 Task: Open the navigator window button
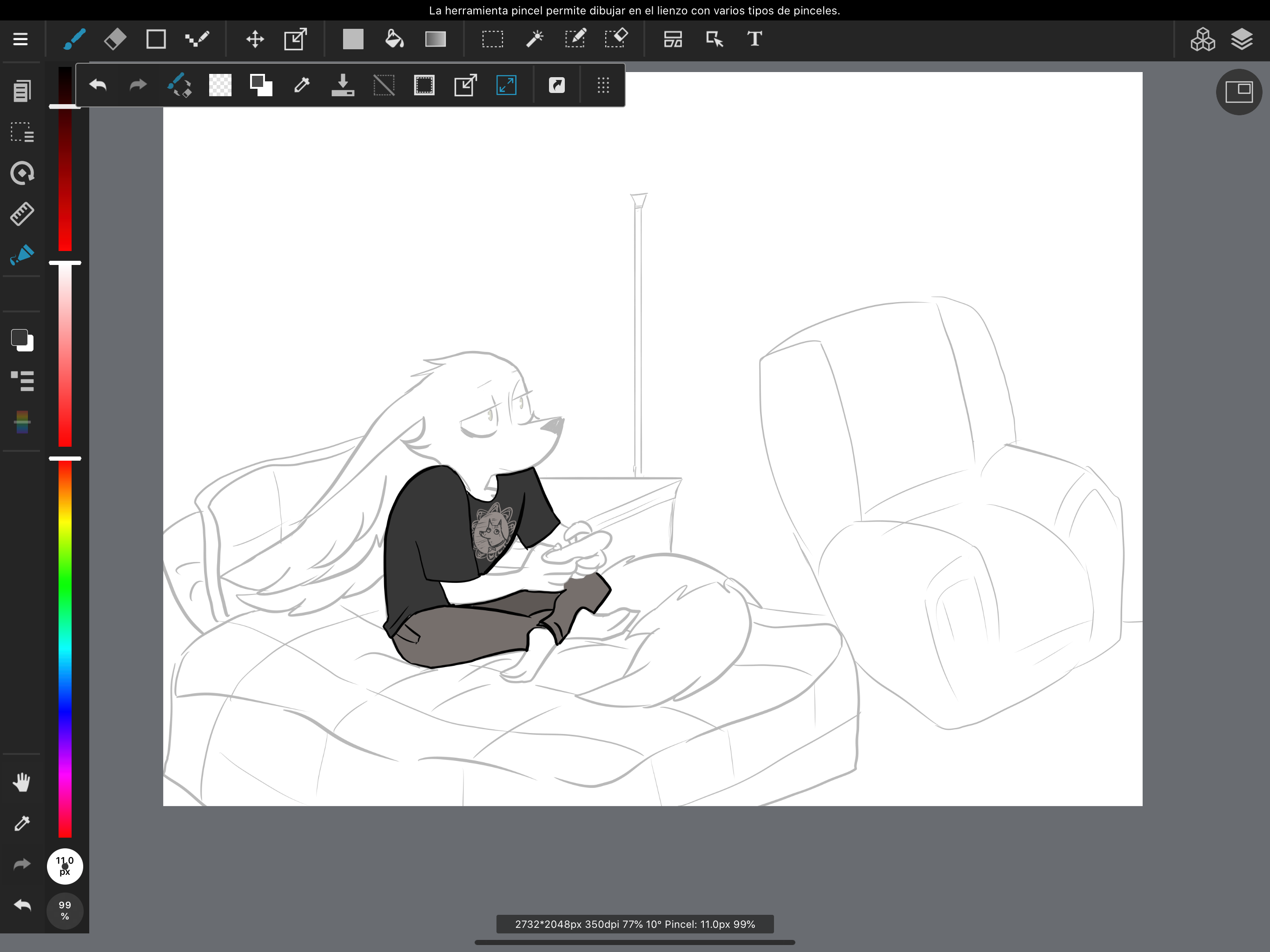(x=1238, y=92)
